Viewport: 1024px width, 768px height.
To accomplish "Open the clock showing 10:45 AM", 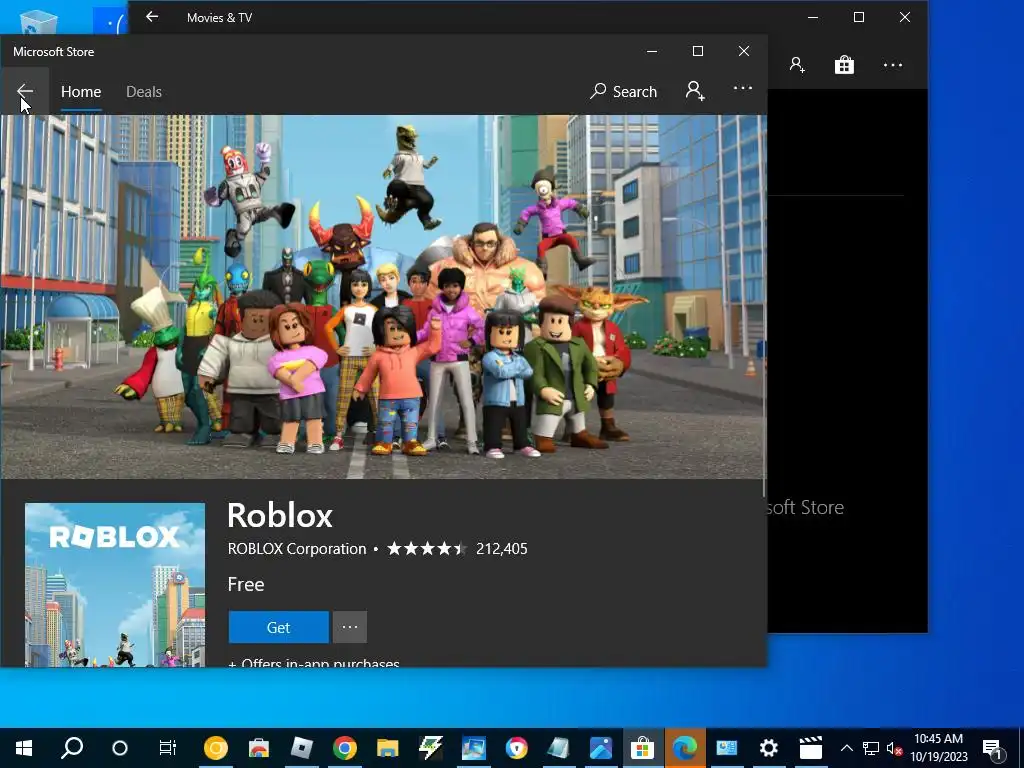I will point(938,748).
